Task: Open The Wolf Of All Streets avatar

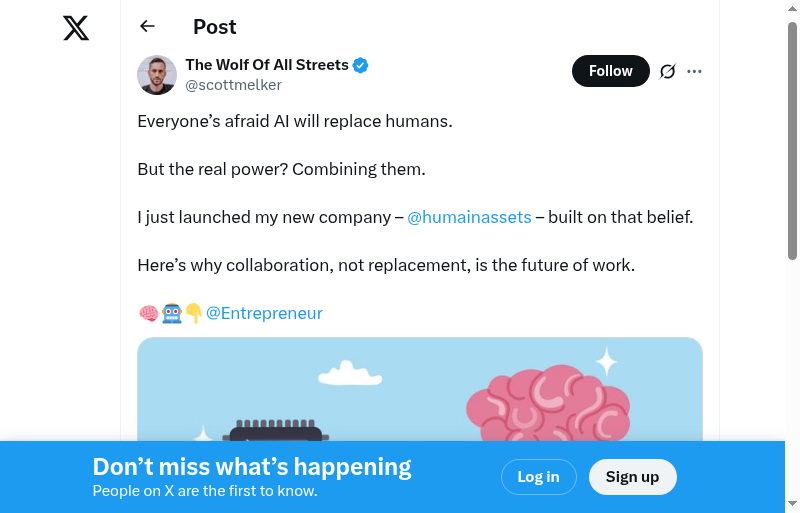Action: [157, 75]
